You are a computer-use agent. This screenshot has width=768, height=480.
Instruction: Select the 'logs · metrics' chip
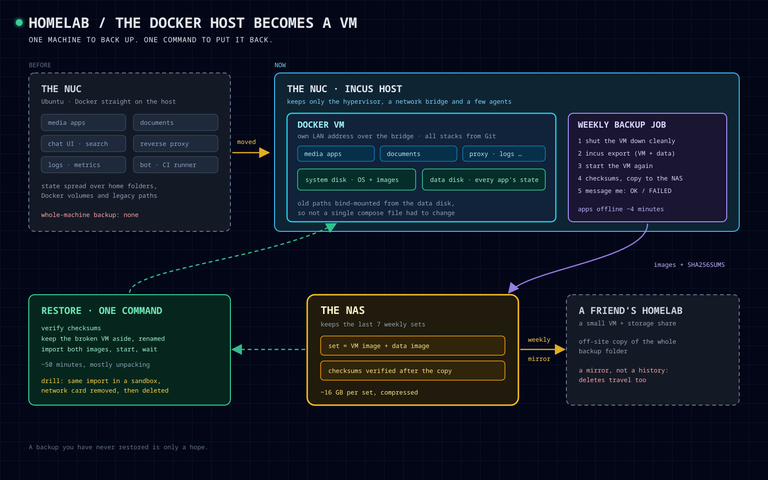click(x=83, y=165)
